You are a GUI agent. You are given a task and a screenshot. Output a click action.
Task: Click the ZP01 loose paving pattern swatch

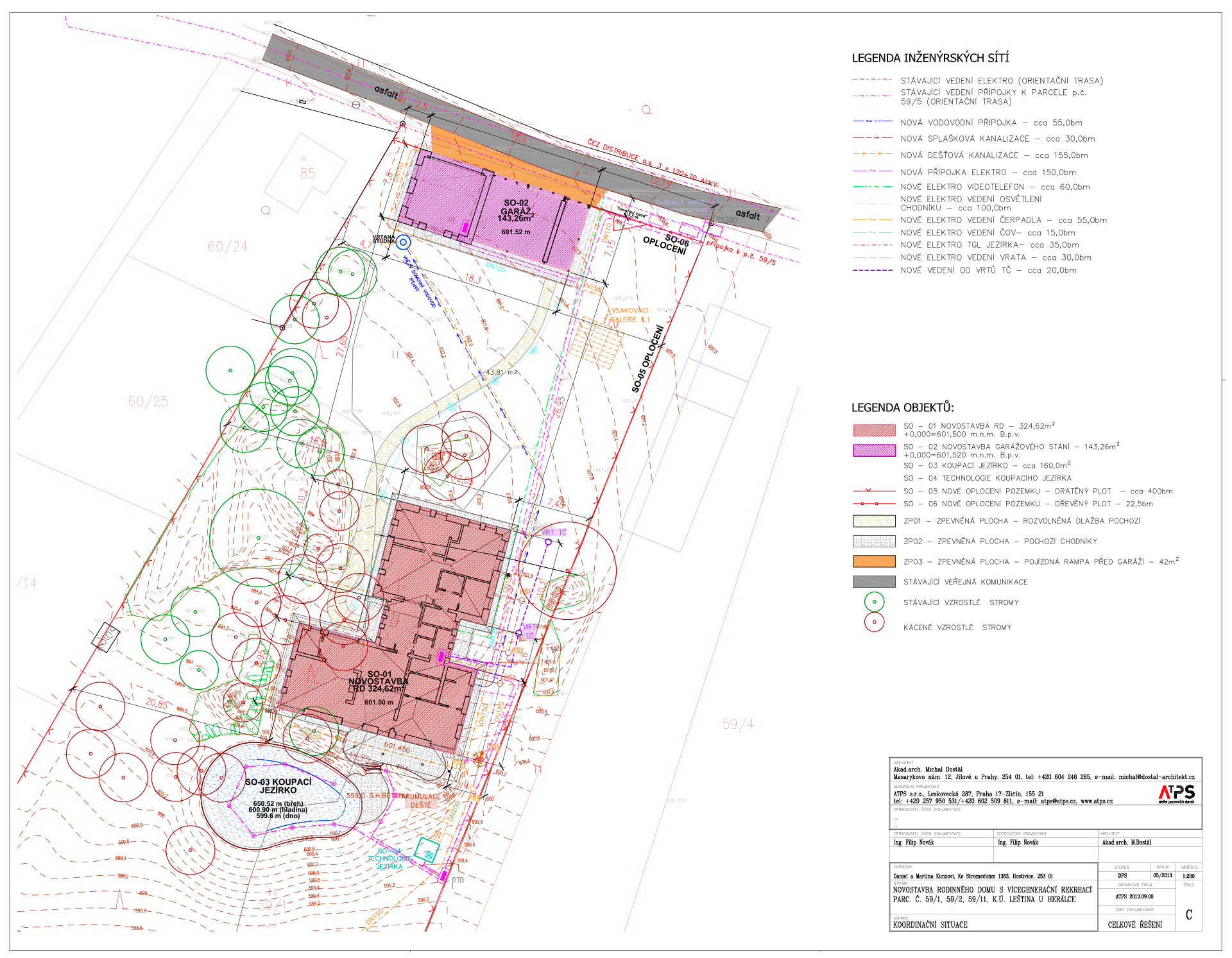point(874,521)
